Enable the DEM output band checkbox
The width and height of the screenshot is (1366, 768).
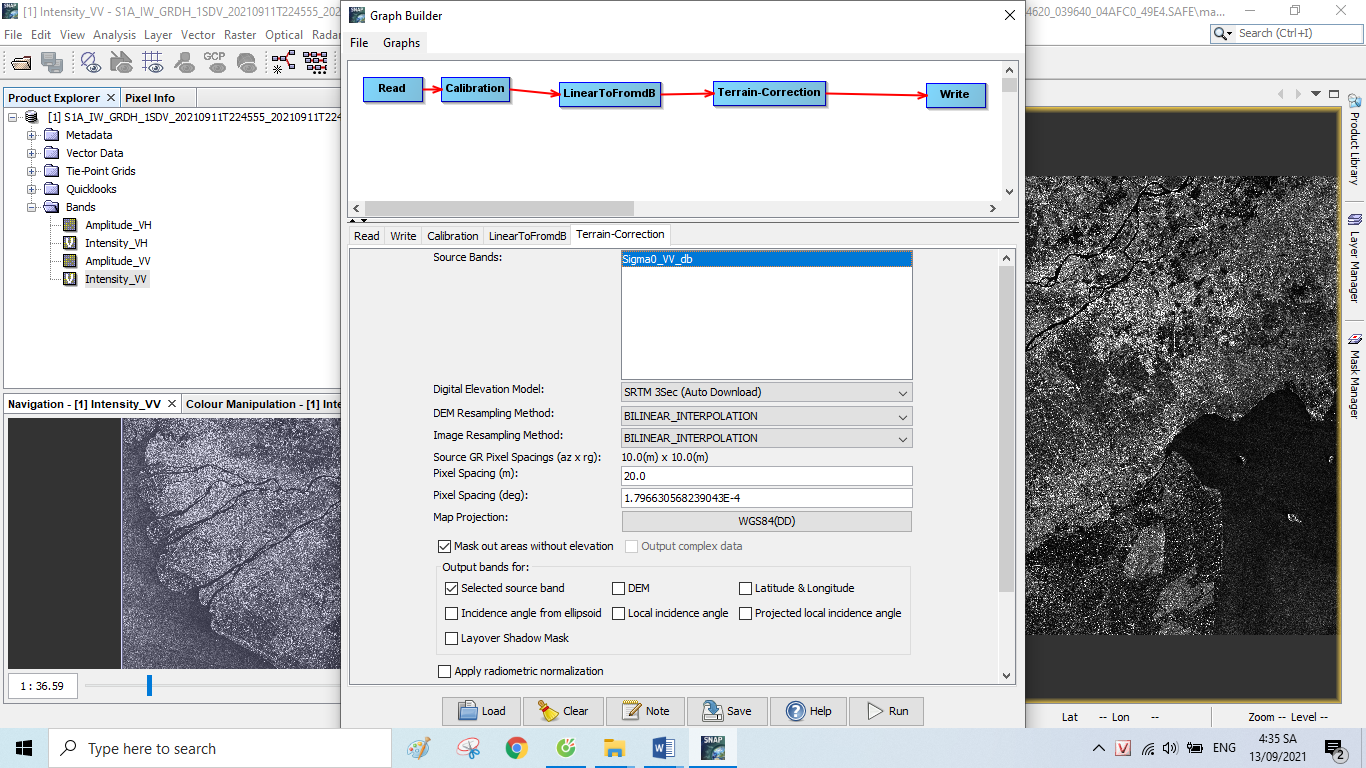[619, 588]
